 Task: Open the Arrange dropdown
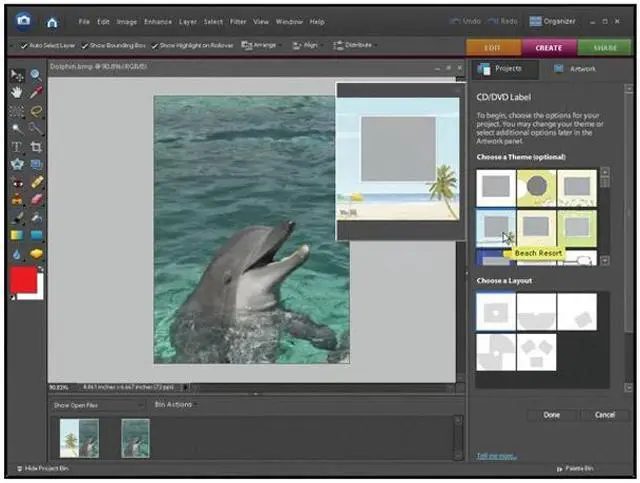[260, 45]
